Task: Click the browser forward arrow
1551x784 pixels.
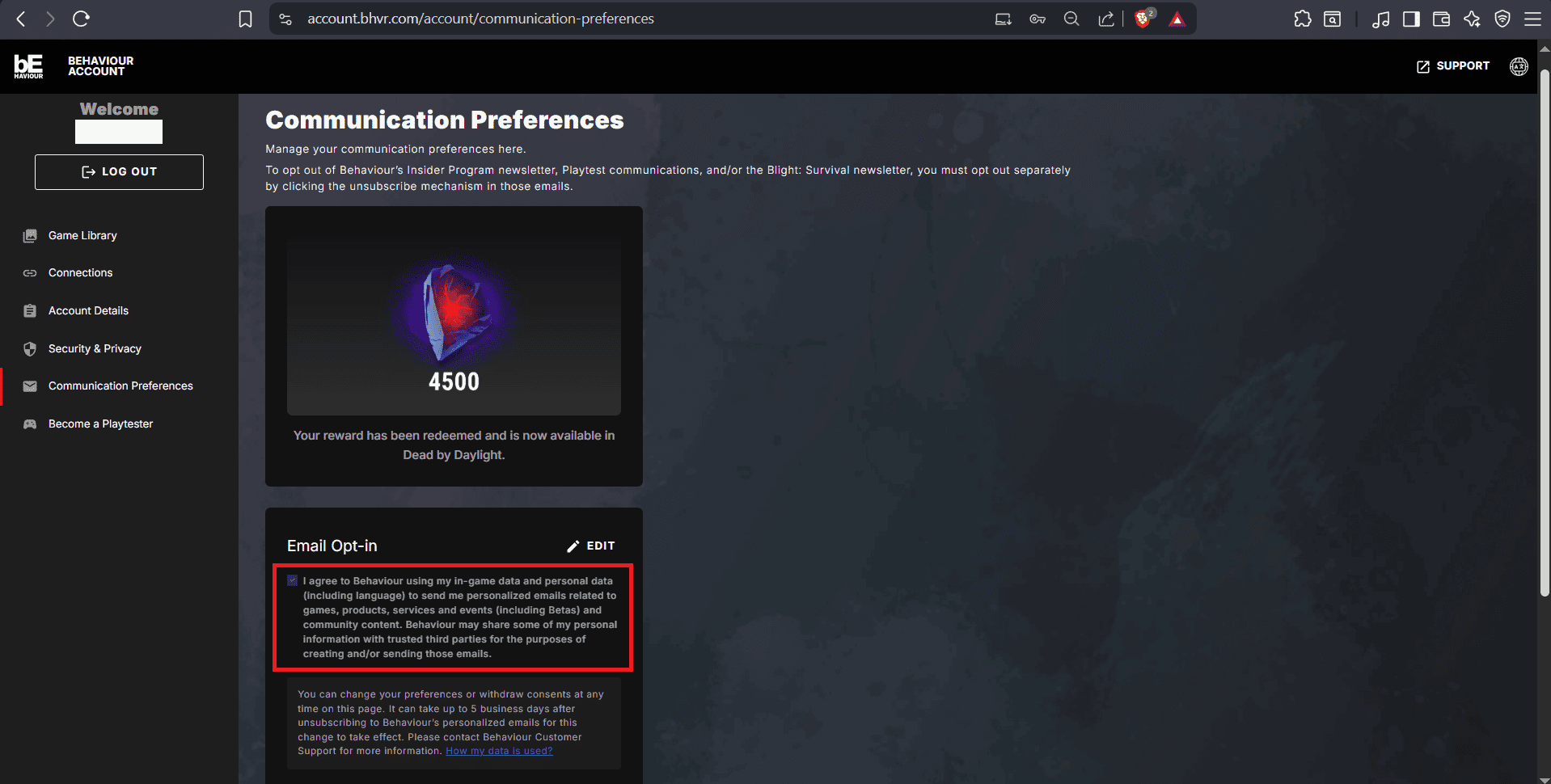Action: (x=50, y=19)
